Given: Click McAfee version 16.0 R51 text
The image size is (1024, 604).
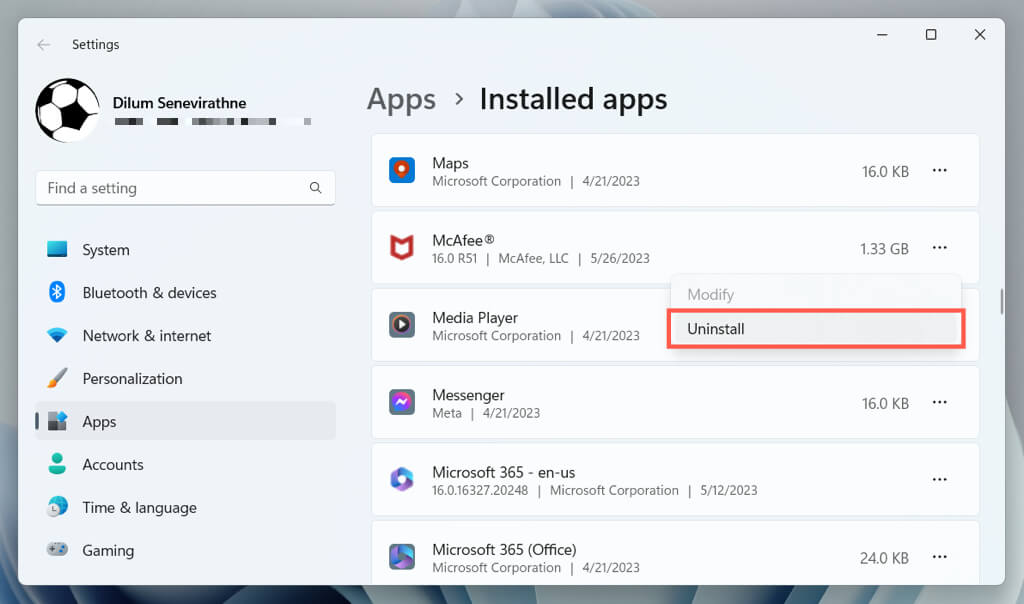Looking at the screenshot, I should (x=455, y=259).
